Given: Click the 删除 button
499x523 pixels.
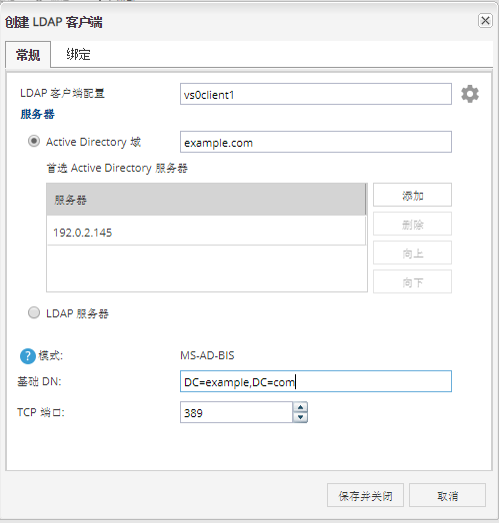Looking at the screenshot, I should pos(412,224).
